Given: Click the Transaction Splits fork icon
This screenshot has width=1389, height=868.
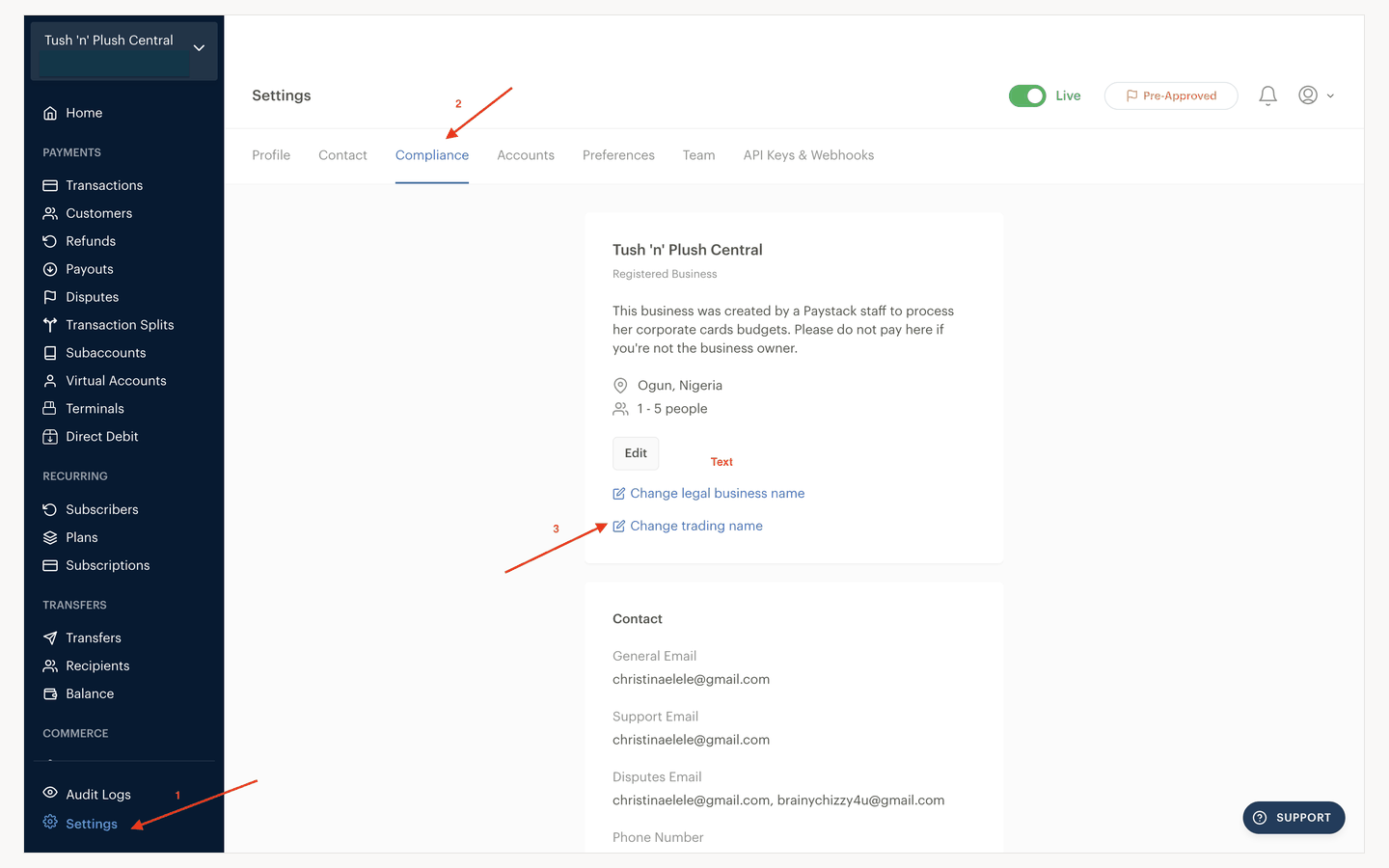Looking at the screenshot, I should point(50,325).
